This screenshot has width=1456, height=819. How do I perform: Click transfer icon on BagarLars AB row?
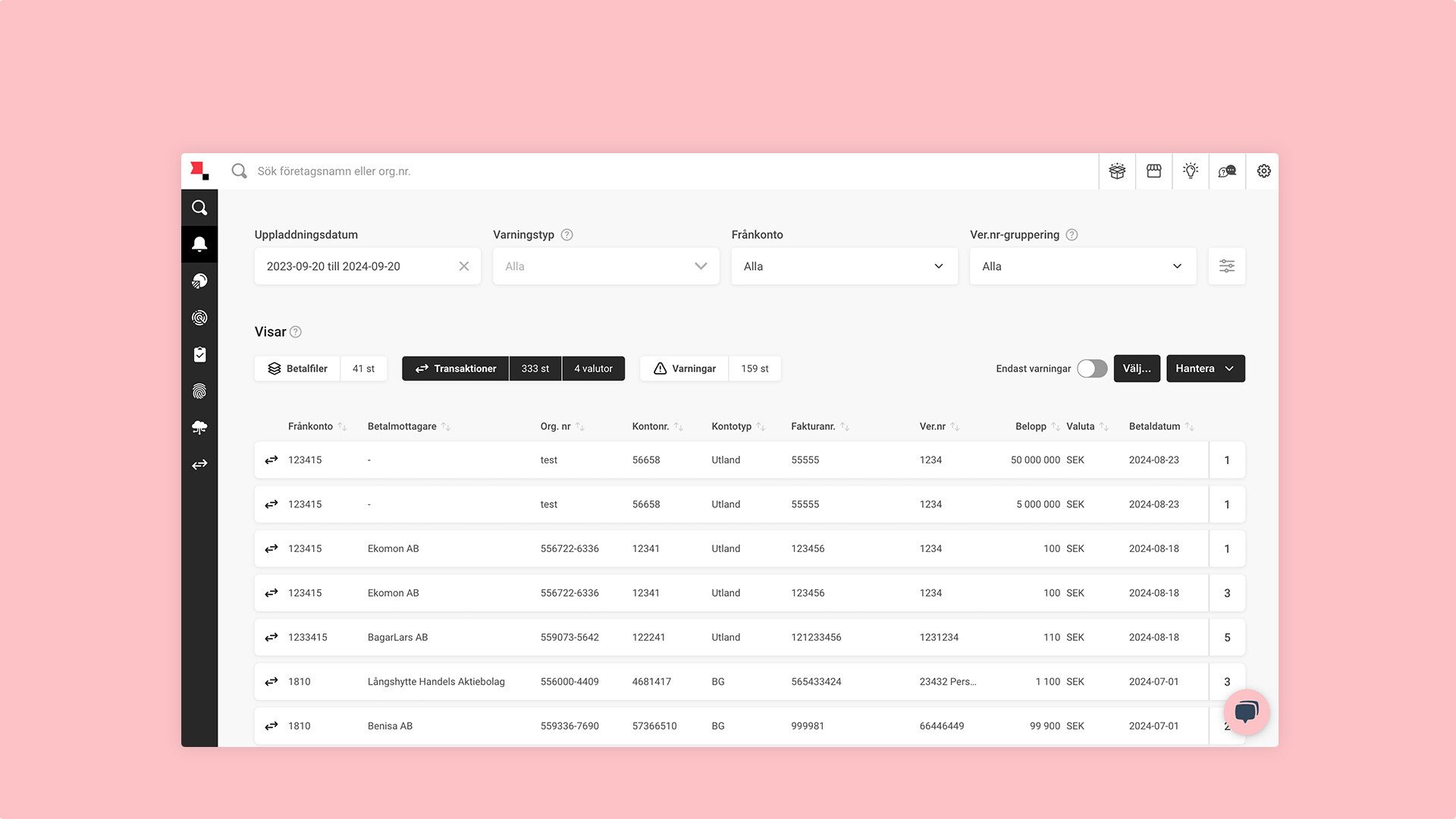[x=271, y=638]
